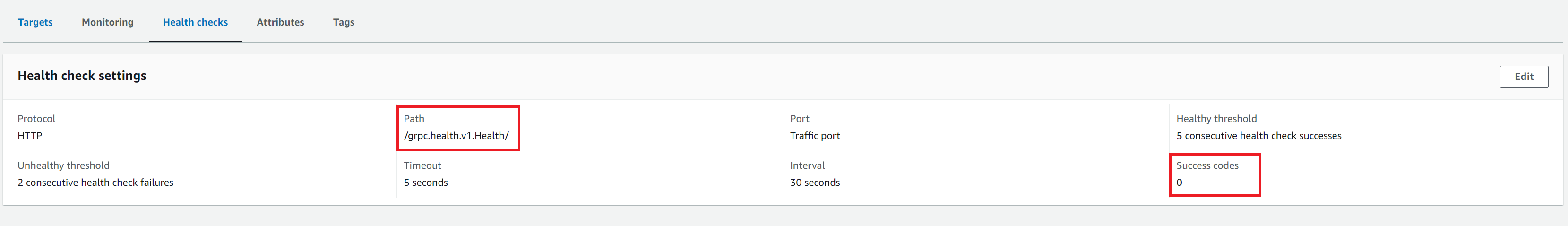Switch to the Targets tab
This screenshot has width=1568, height=226.
click(34, 22)
